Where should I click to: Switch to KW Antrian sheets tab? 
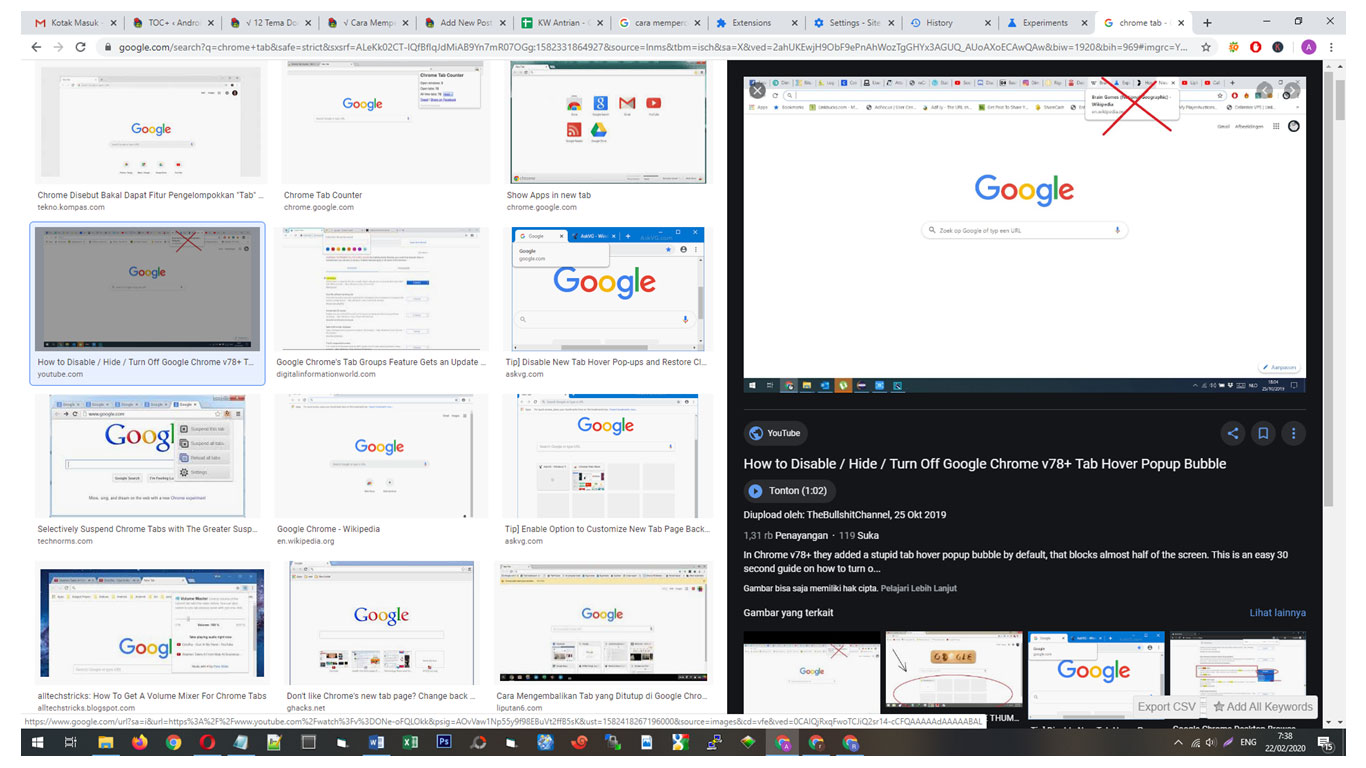pos(562,22)
